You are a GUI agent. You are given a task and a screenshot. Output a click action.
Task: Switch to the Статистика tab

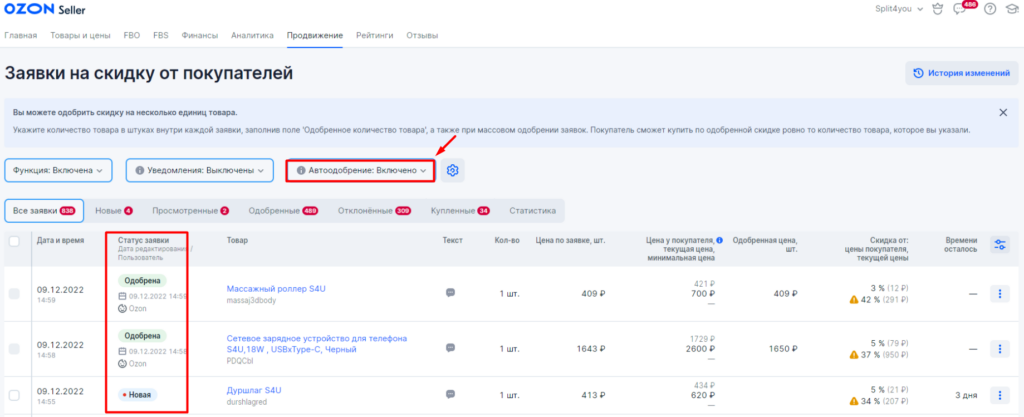pos(533,211)
